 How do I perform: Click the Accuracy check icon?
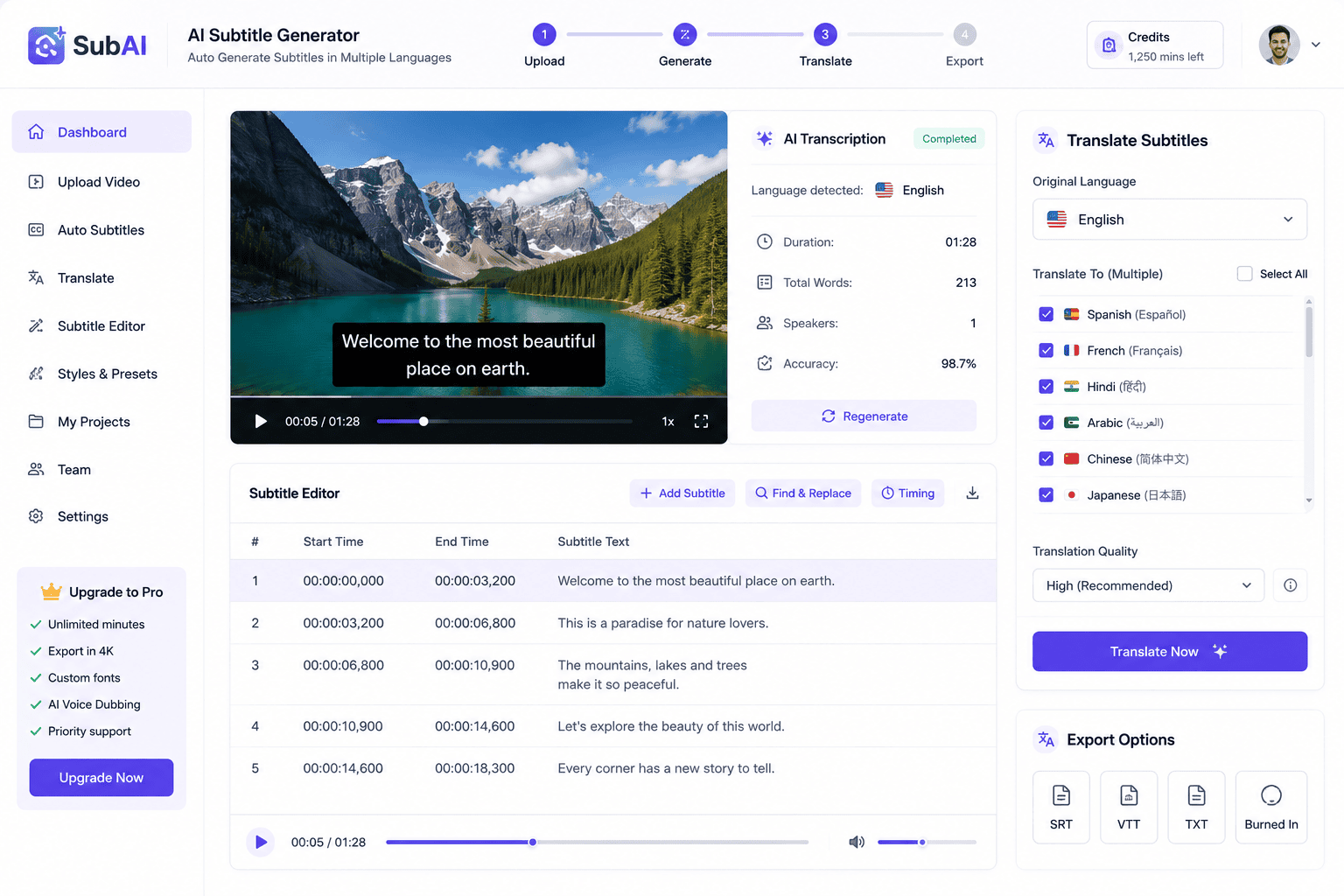pyautogui.click(x=764, y=363)
